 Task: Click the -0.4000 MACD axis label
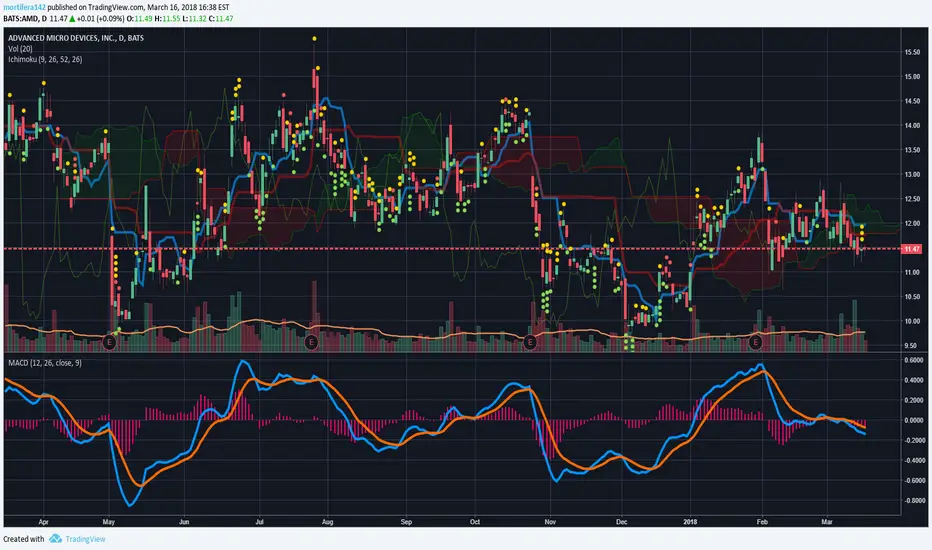(x=914, y=461)
